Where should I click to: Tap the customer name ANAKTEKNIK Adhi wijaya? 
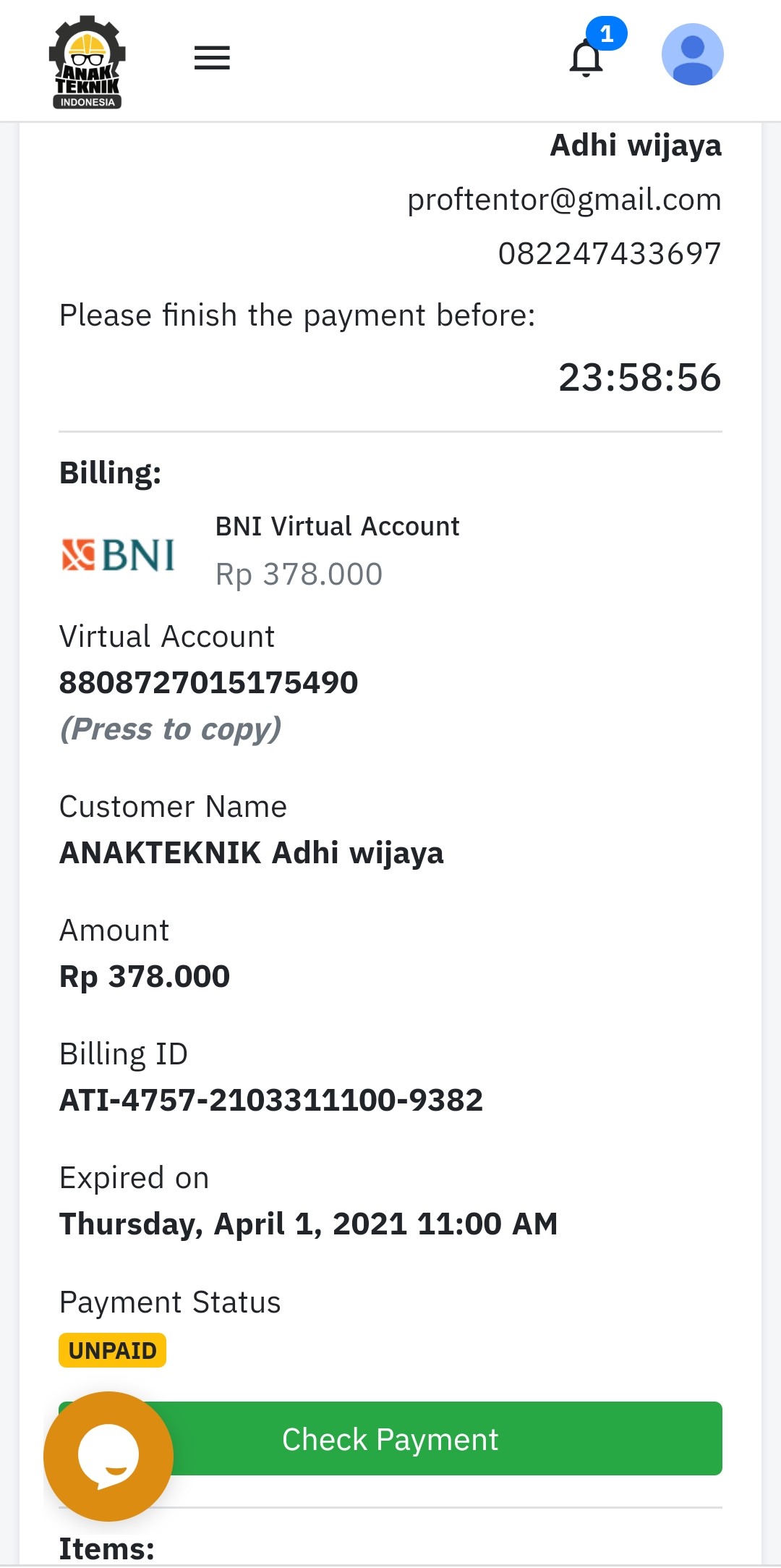251,852
